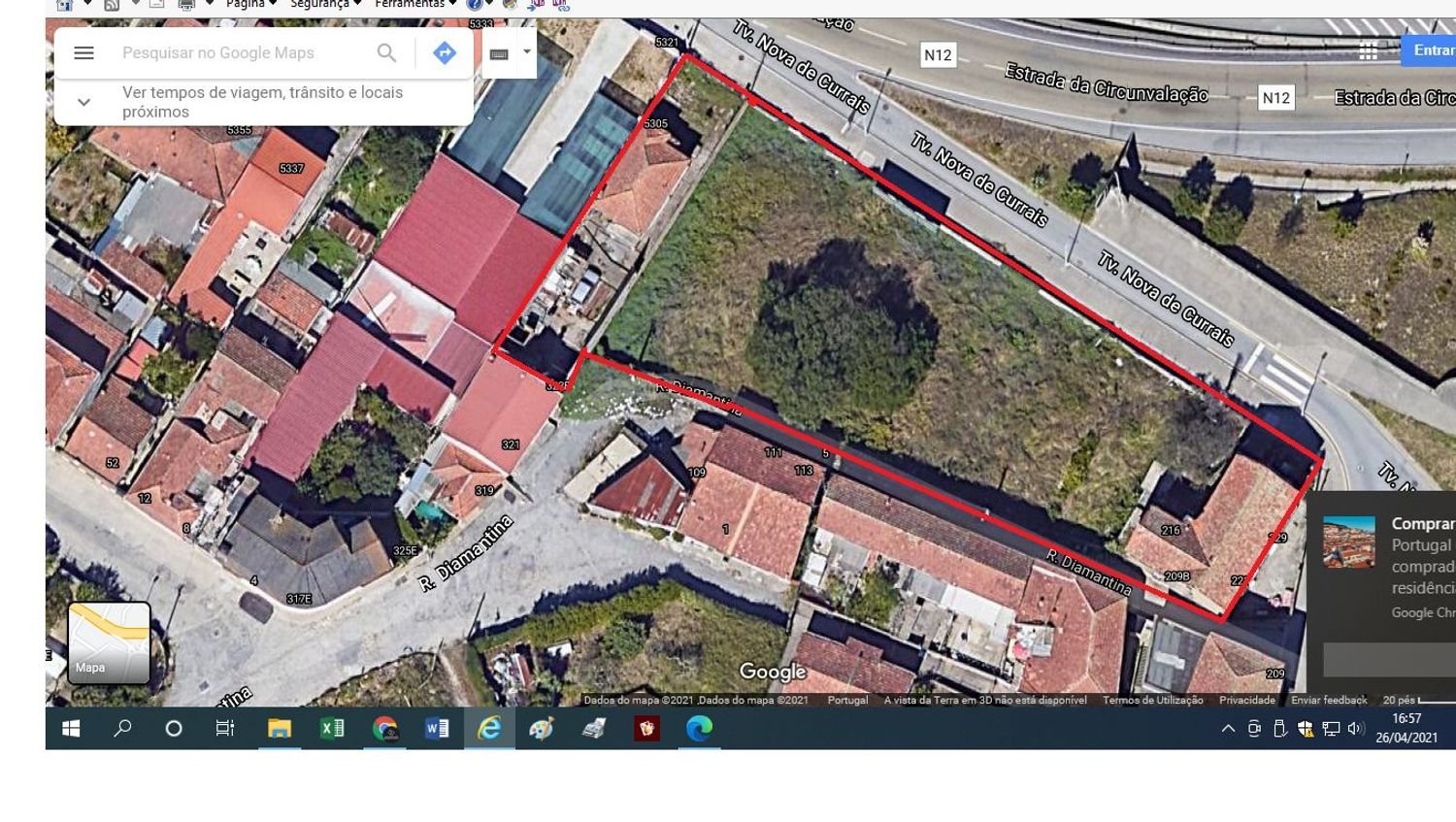Image resolution: width=1456 pixels, height=822 pixels.
Task: Launch Excel from the taskbar
Action: pyautogui.click(x=332, y=729)
